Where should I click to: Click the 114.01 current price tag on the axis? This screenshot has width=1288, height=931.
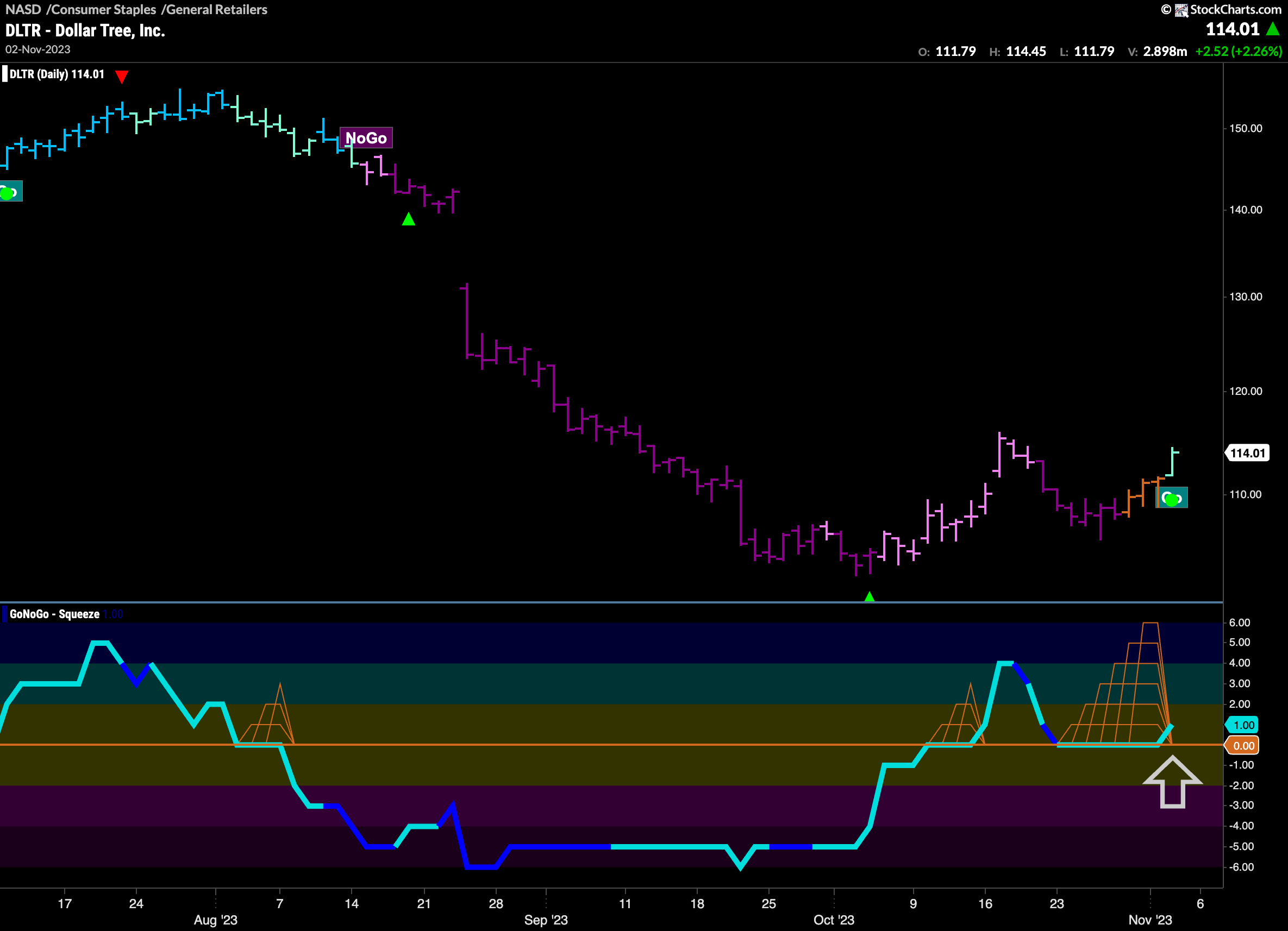[x=1247, y=453]
